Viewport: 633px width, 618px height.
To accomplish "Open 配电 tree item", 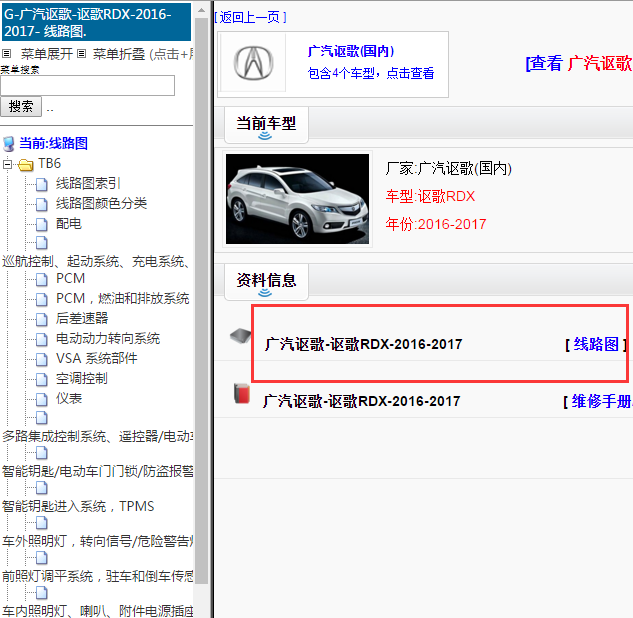I will click(x=69, y=224).
